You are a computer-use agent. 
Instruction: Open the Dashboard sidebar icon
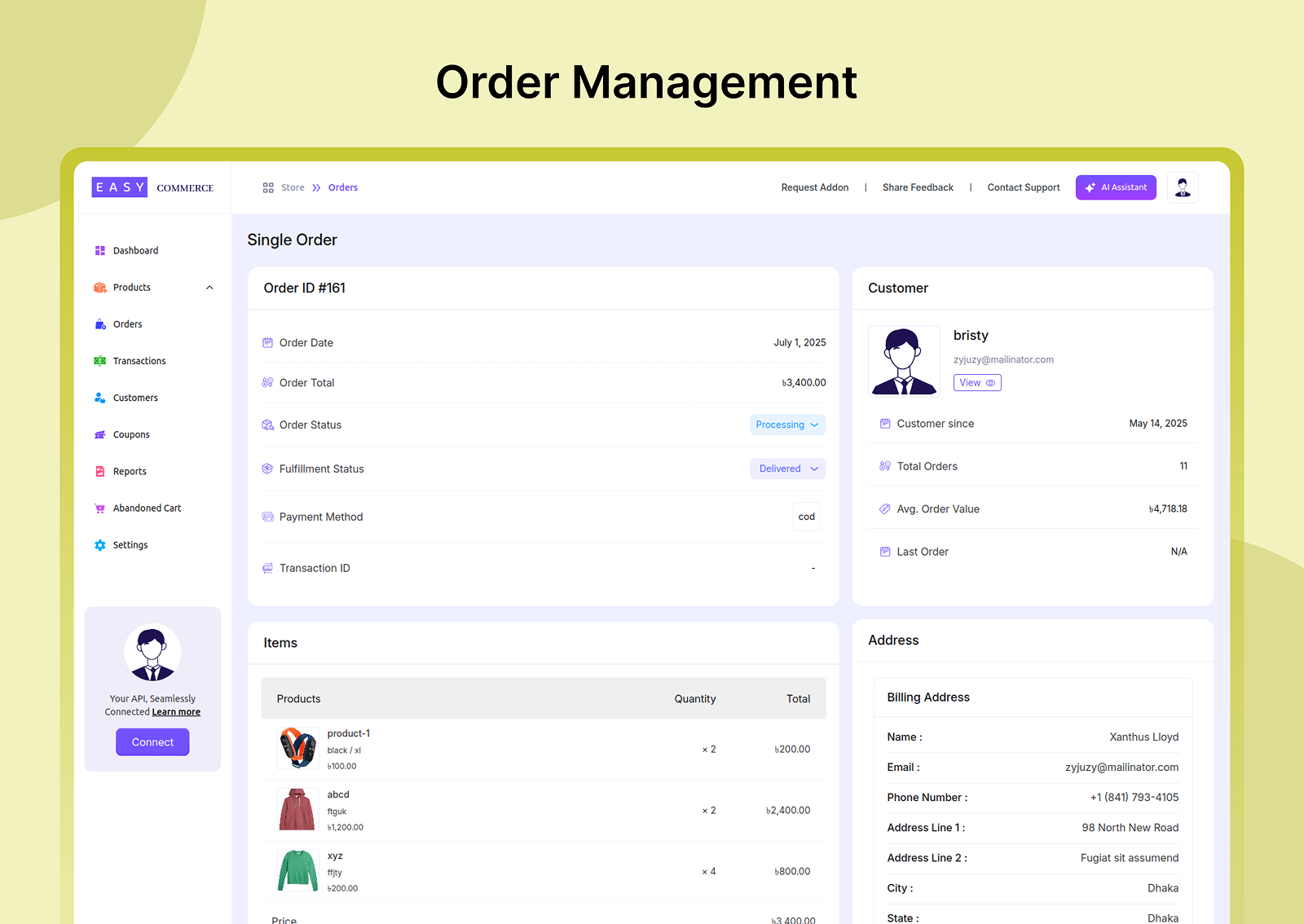point(100,251)
